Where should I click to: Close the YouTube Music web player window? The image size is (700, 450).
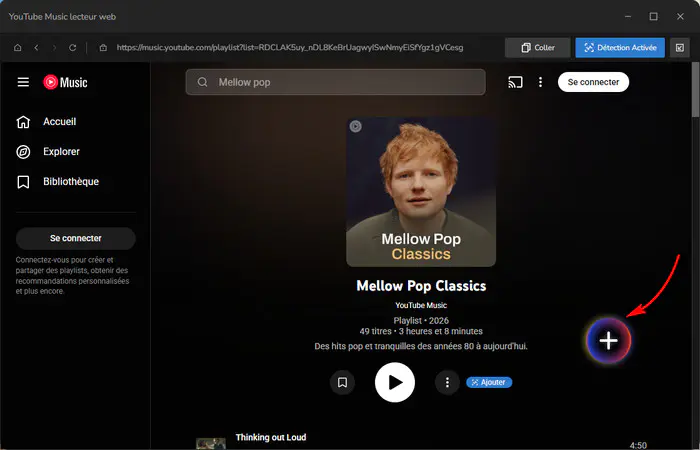680,17
